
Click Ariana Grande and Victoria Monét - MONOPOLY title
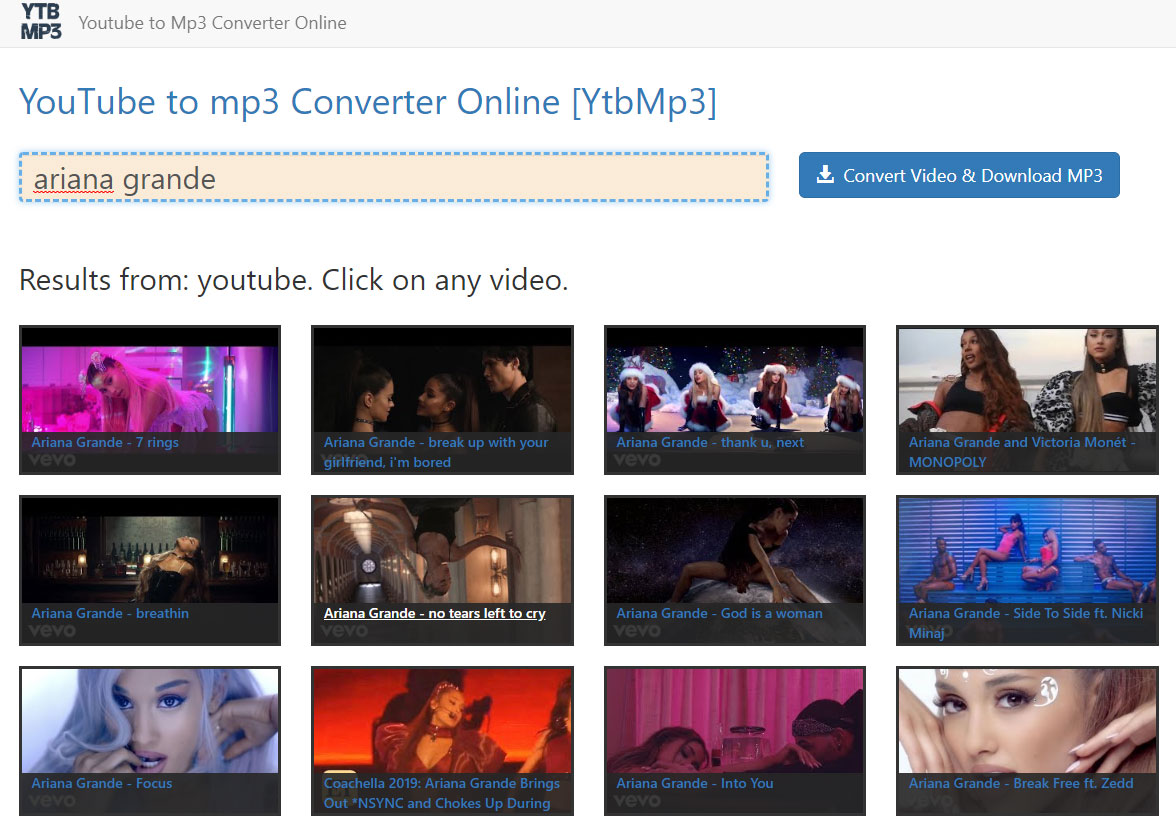pyautogui.click(x=1022, y=452)
